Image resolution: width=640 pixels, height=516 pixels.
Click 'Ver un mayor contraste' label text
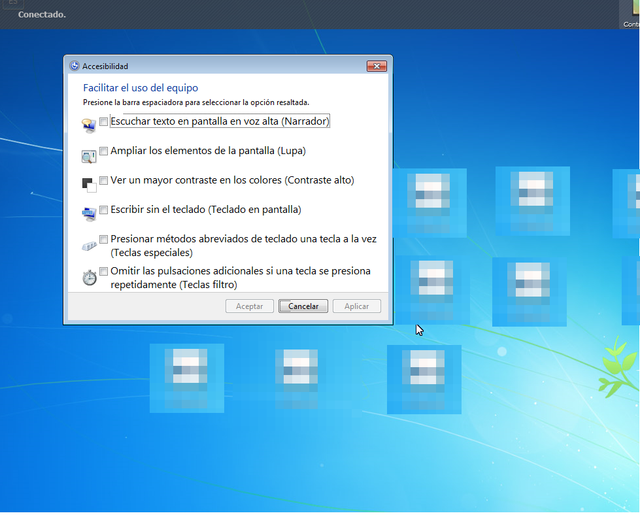click(x=232, y=180)
